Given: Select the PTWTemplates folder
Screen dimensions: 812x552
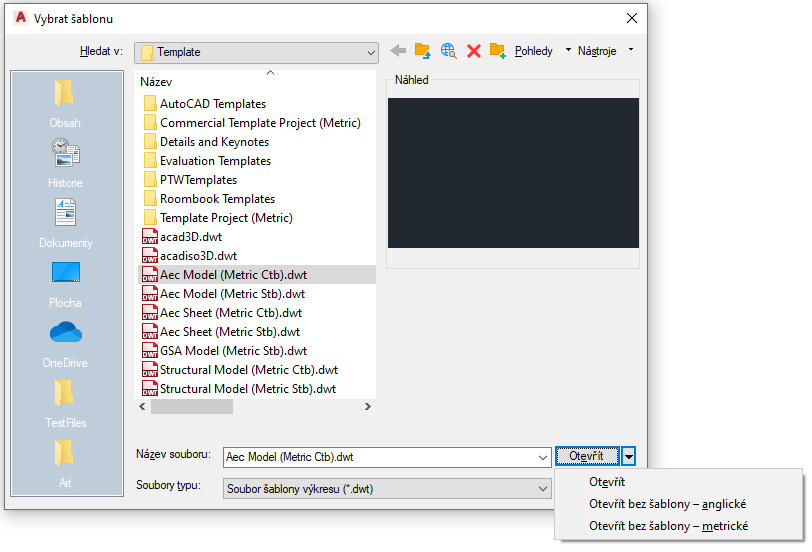Looking at the screenshot, I should click(191, 180).
